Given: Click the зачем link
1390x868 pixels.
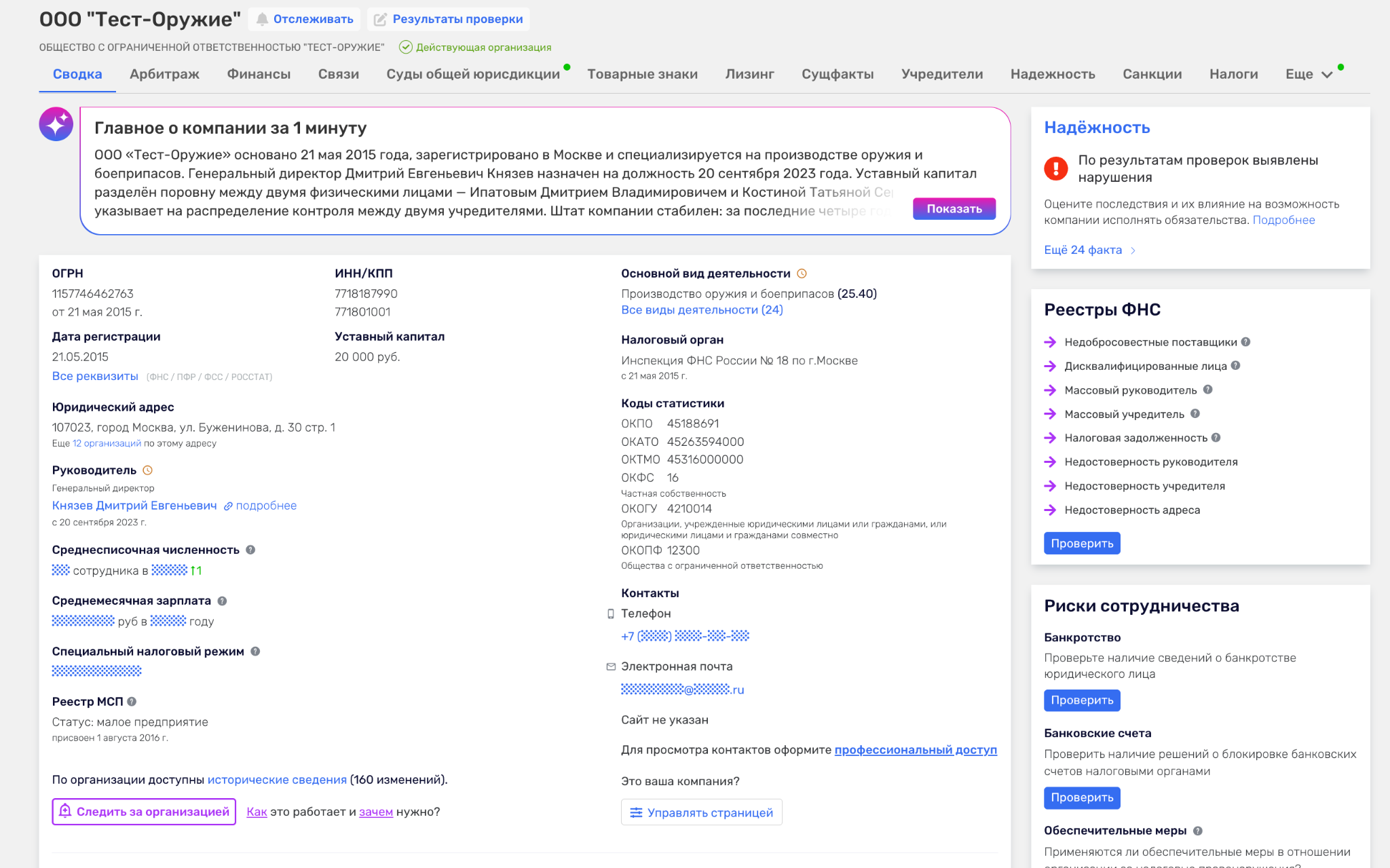Looking at the screenshot, I should pos(376,812).
